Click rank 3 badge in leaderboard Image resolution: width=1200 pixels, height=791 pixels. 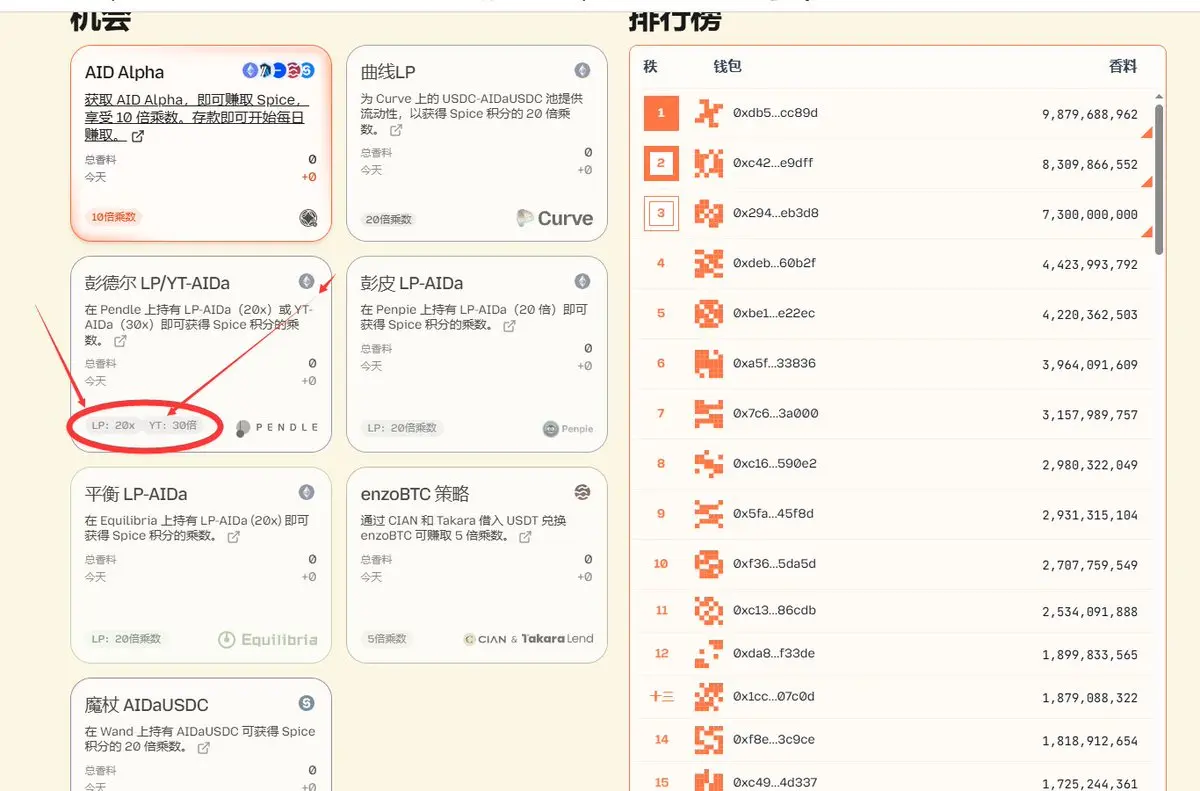coord(661,213)
